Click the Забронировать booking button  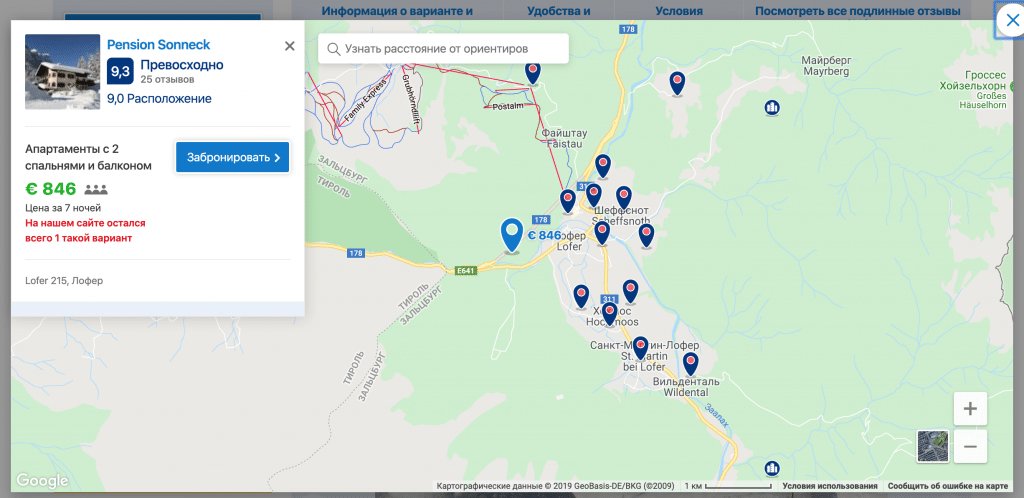tap(232, 157)
